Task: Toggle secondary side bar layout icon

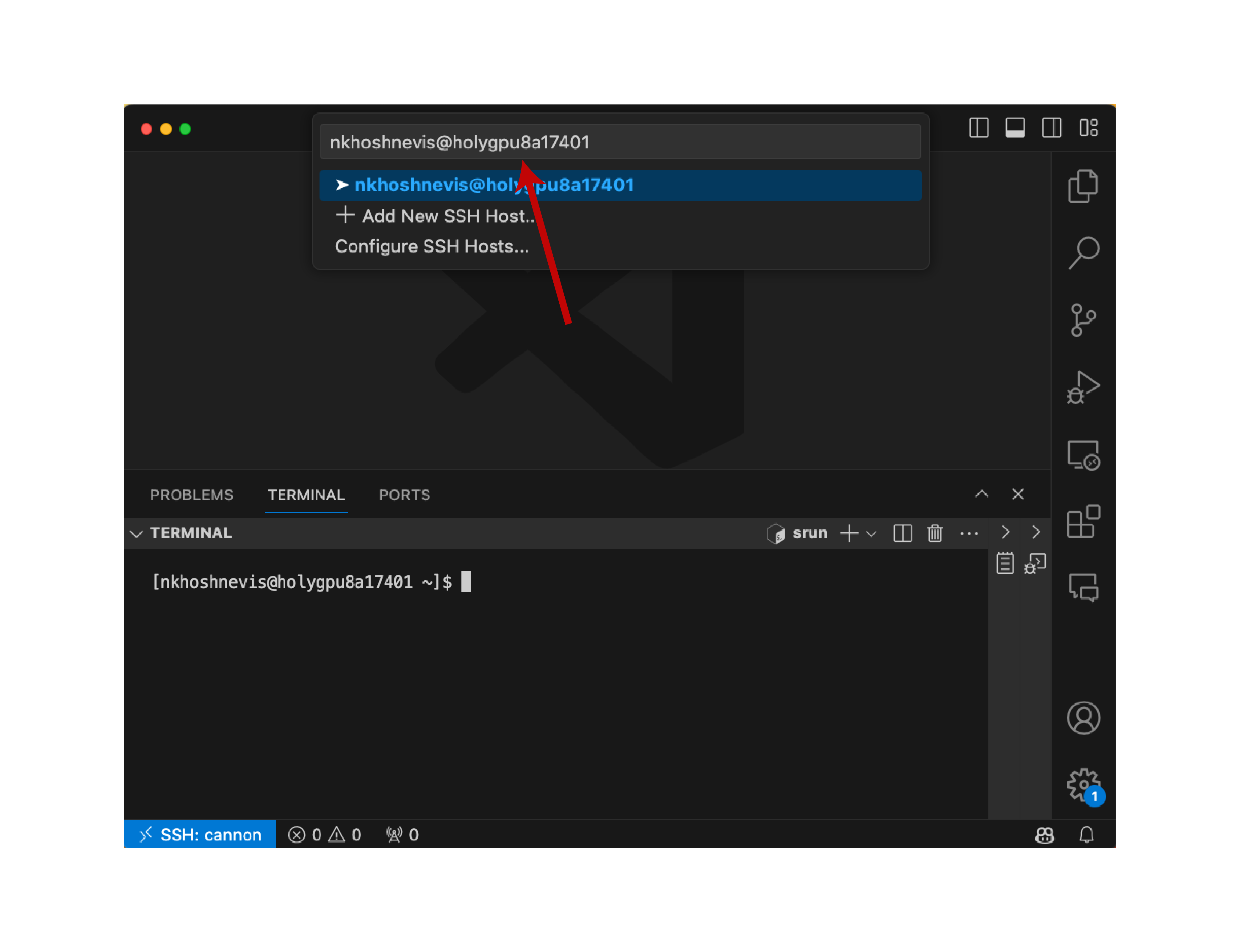Action: tap(1051, 128)
